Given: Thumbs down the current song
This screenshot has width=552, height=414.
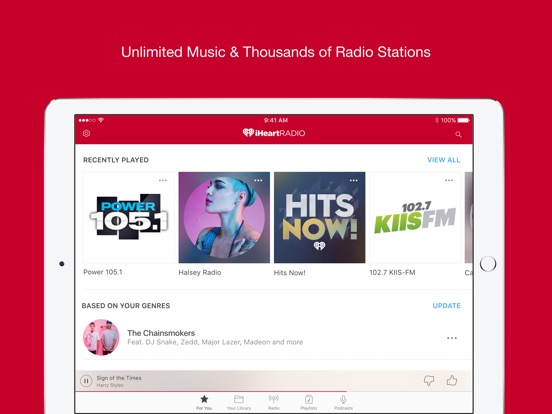Looking at the screenshot, I should [429, 380].
